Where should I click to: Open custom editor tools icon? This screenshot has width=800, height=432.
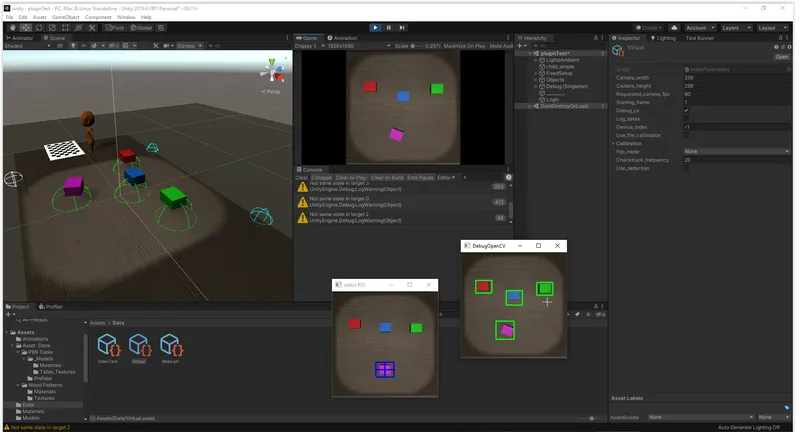point(92,28)
